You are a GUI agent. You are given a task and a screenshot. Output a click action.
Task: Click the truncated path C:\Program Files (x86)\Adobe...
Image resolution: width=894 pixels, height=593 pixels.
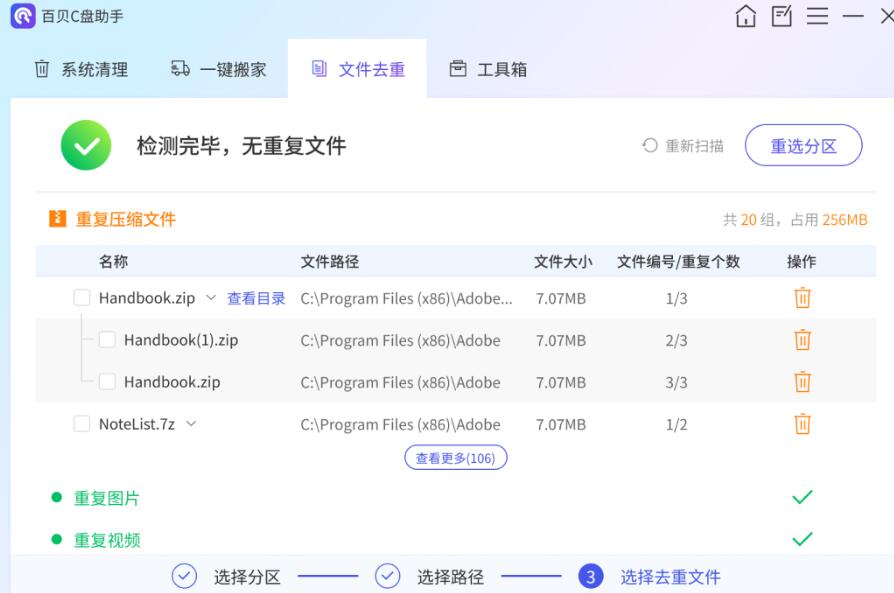pos(407,298)
